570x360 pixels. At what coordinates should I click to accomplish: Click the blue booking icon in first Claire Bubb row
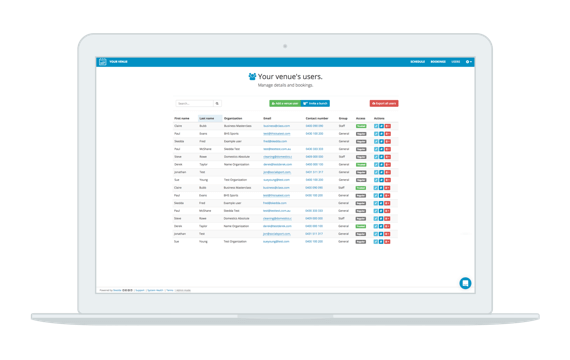click(381, 126)
